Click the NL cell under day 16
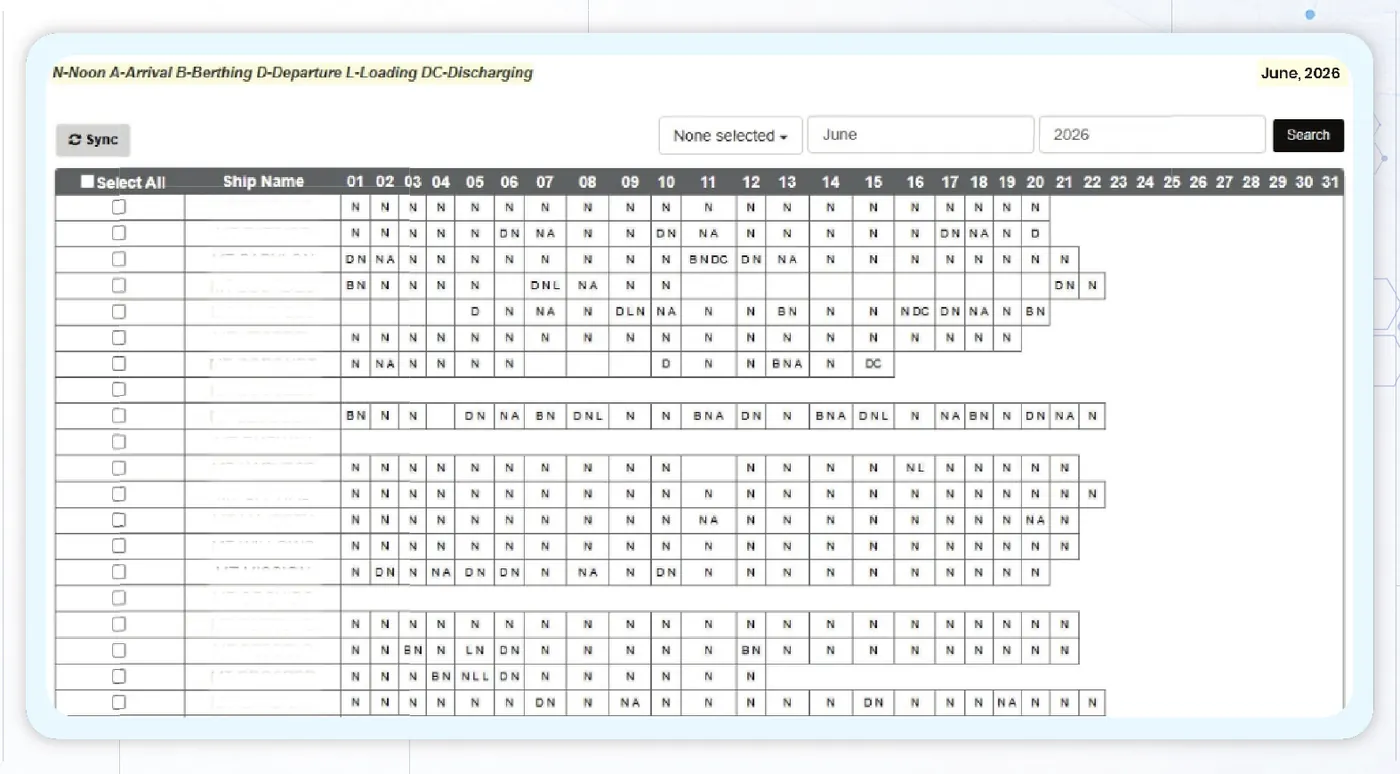 [915, 468]
